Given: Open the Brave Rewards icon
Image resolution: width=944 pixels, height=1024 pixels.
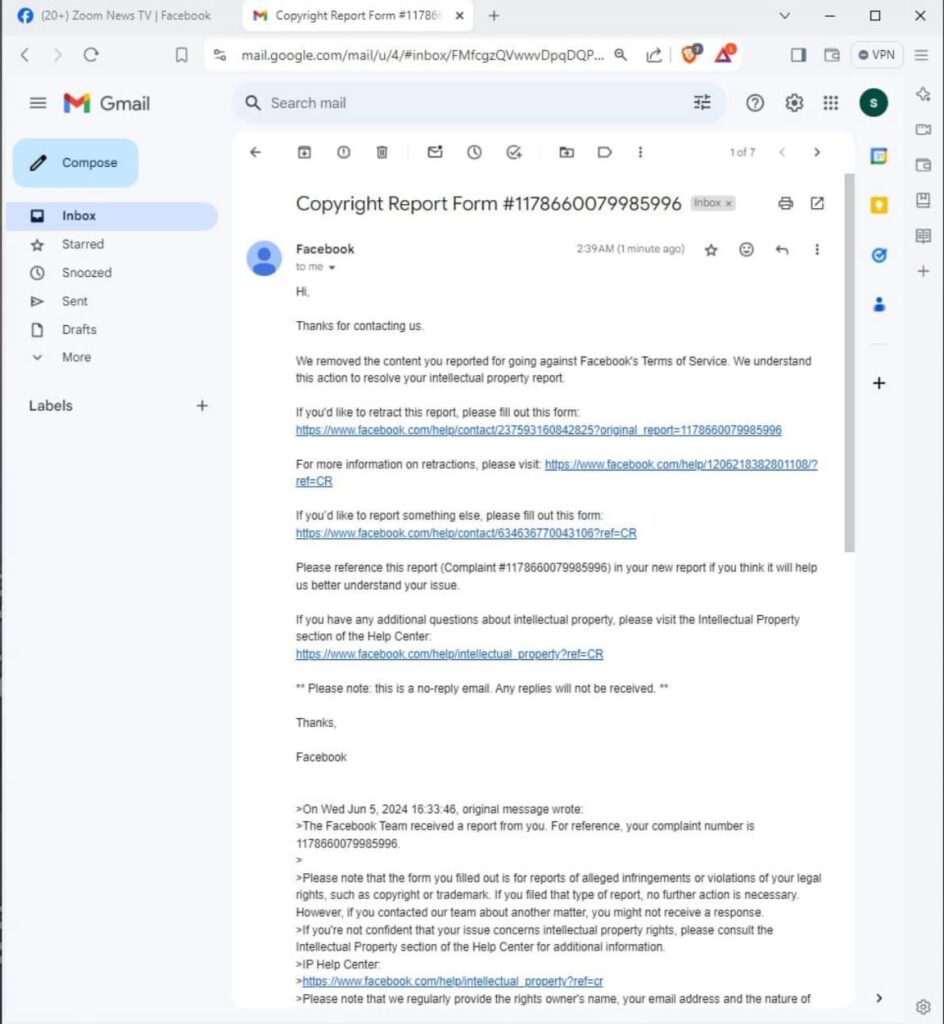Looking at the screenshot, I should pyautogui.click(x=724, y=54).
